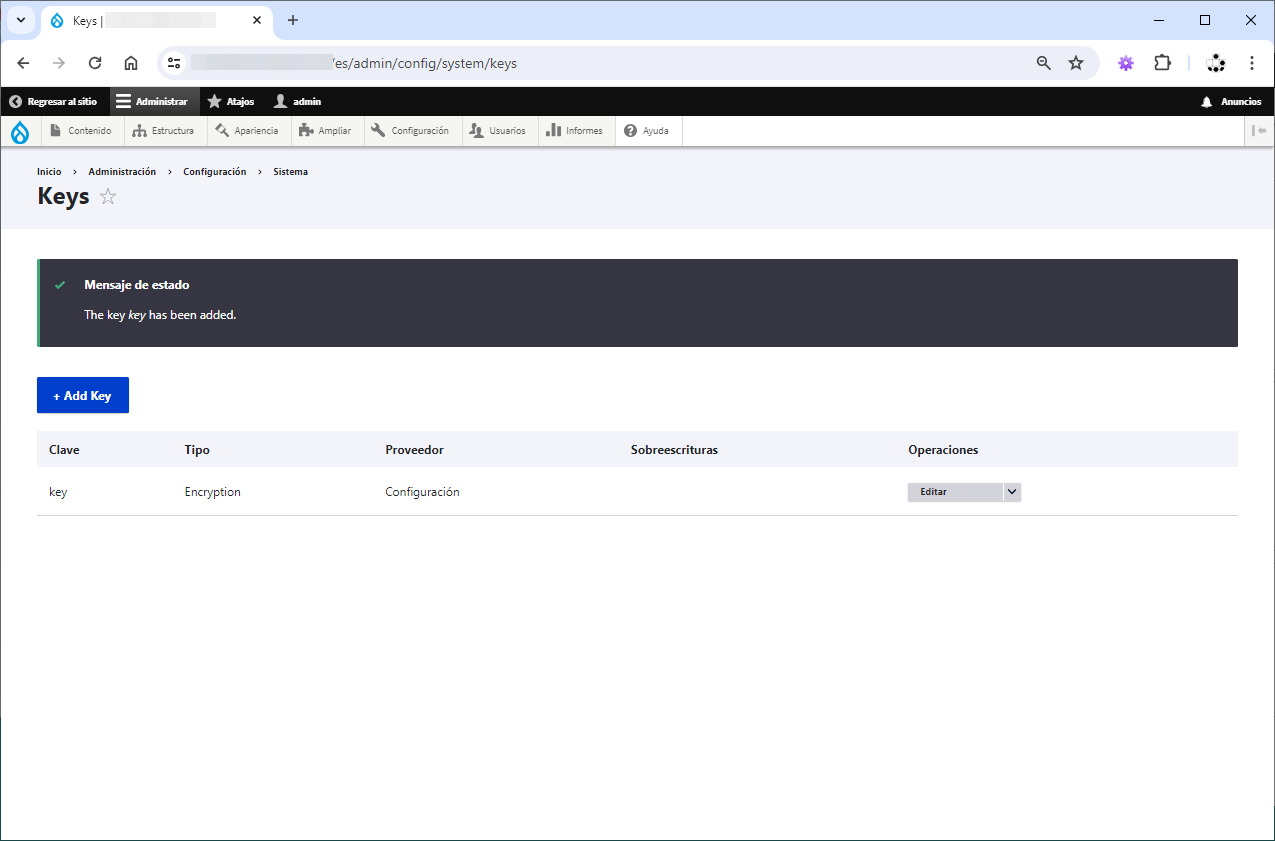Click Sistema breadcrumb link
1275x841 pixels.
coord(291,172)
